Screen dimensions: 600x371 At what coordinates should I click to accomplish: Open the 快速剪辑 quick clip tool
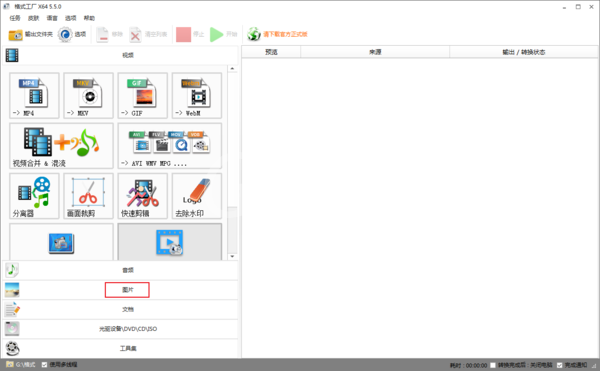click(143, 196)
